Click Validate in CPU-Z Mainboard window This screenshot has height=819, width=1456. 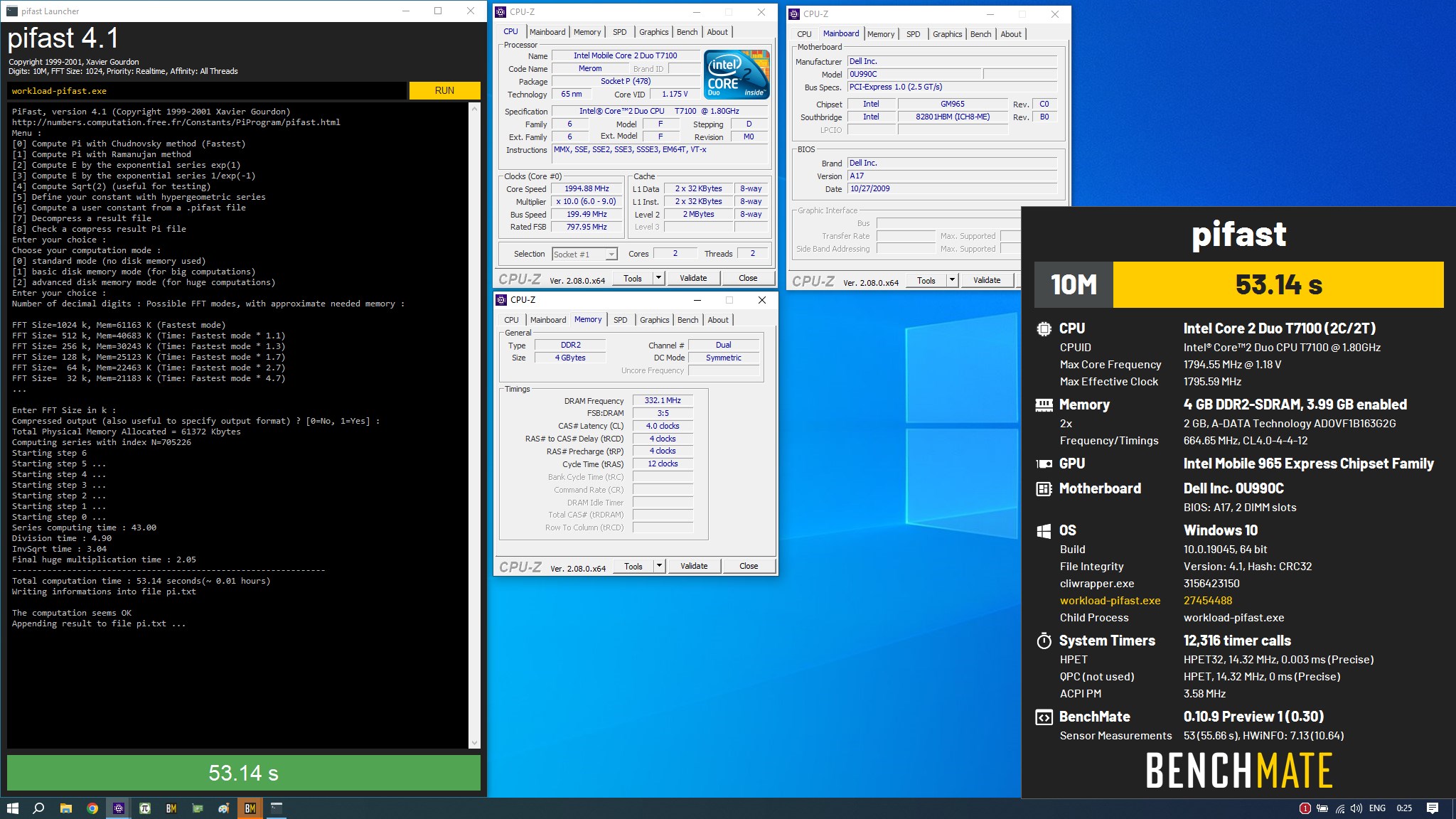(x=987, y=280)
